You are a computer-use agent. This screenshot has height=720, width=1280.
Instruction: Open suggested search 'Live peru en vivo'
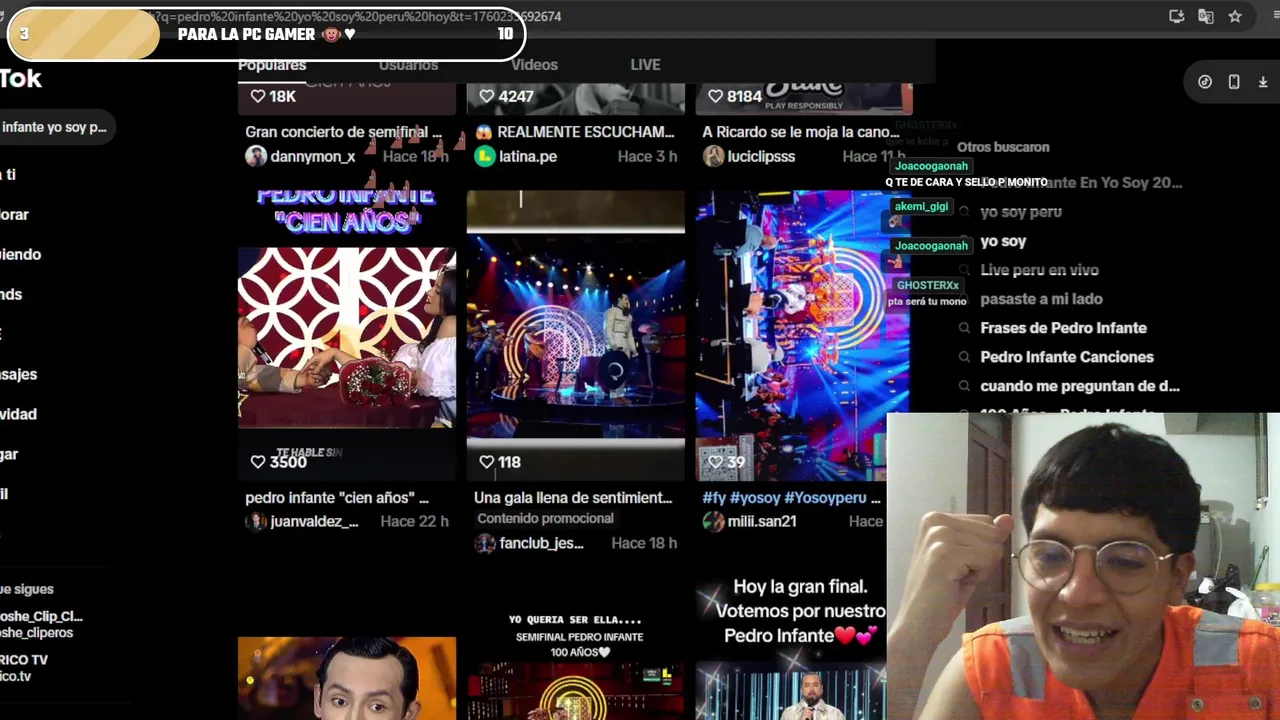pyautogui.click(x=1039, y=270)
